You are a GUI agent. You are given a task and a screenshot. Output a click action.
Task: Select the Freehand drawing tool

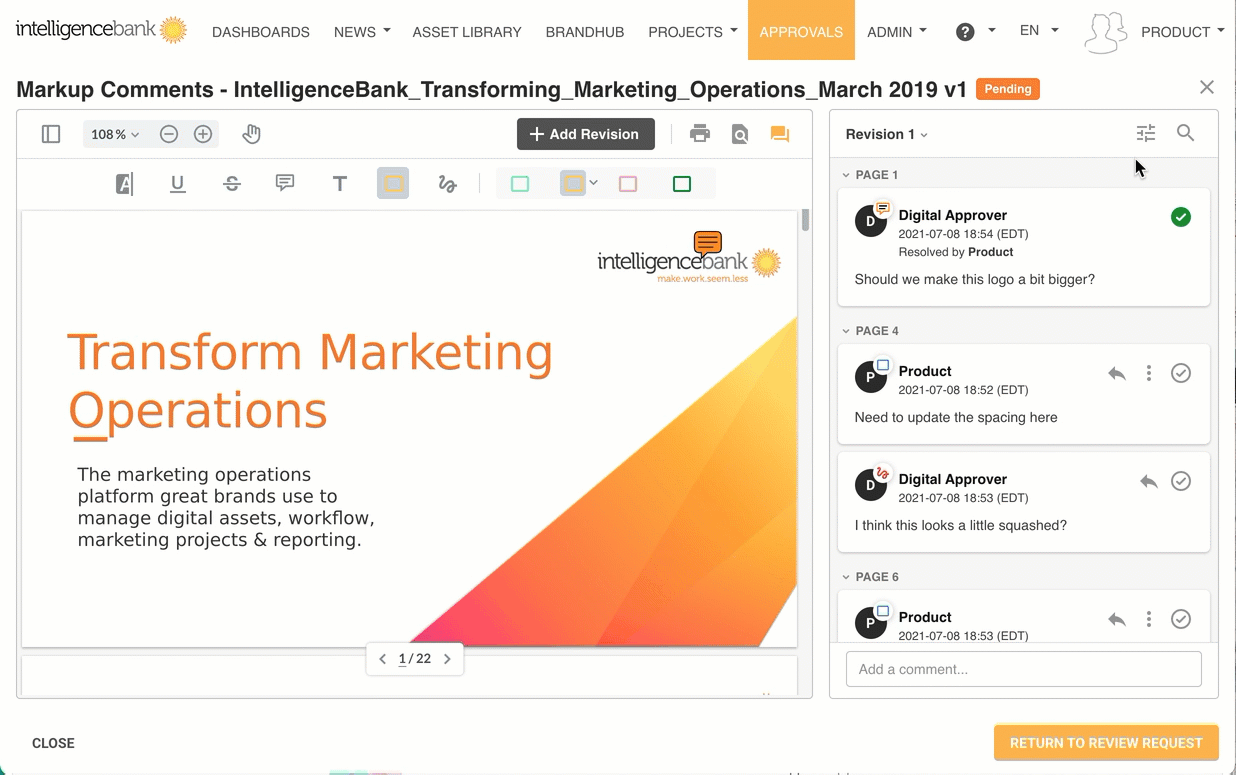[447, 184]
